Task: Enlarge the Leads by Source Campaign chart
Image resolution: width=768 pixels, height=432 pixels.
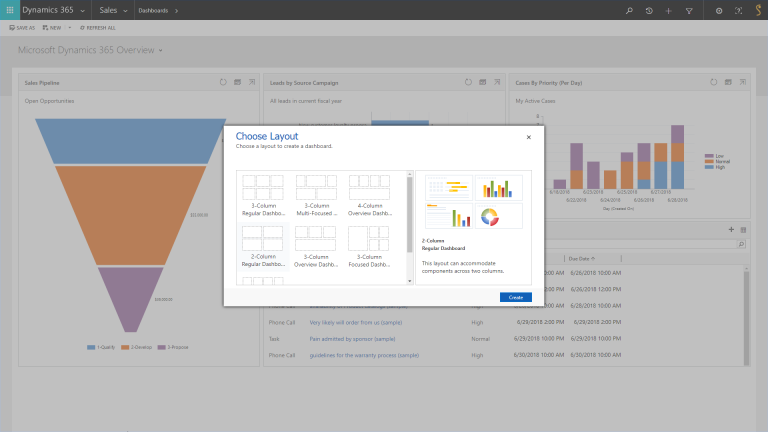Action: pyautogui.click(x=497, y=82)
